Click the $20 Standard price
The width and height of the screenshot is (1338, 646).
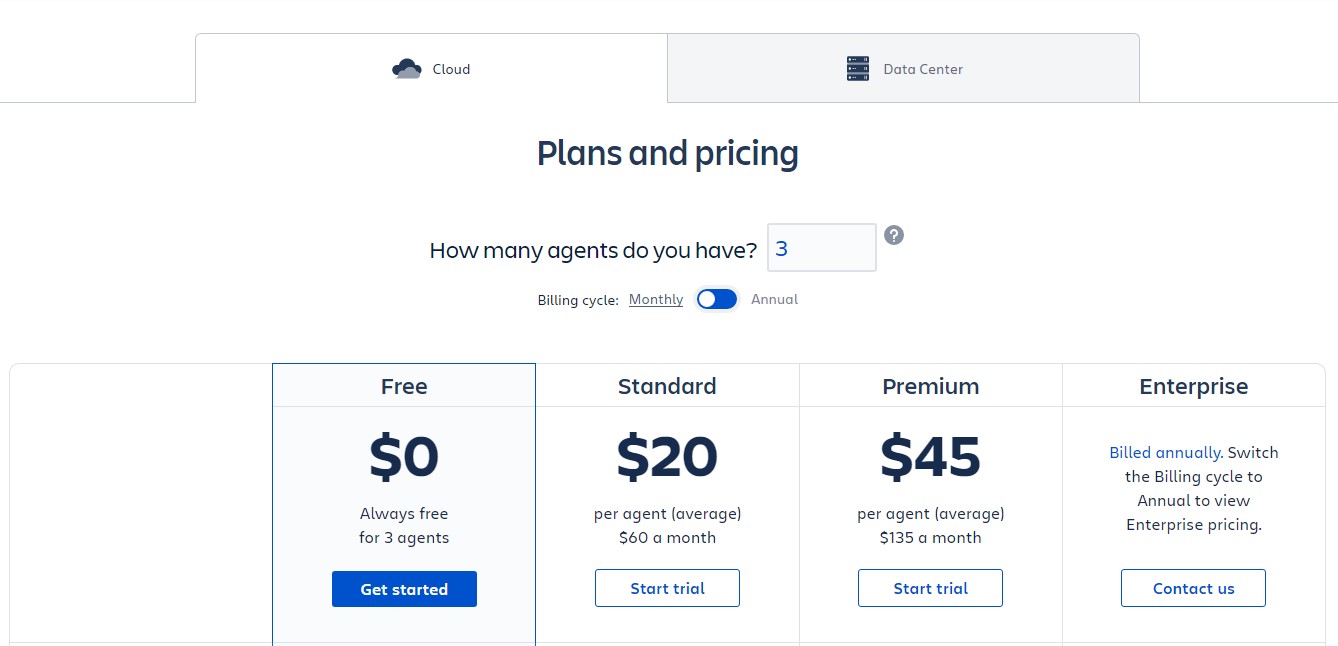[667, 457]
